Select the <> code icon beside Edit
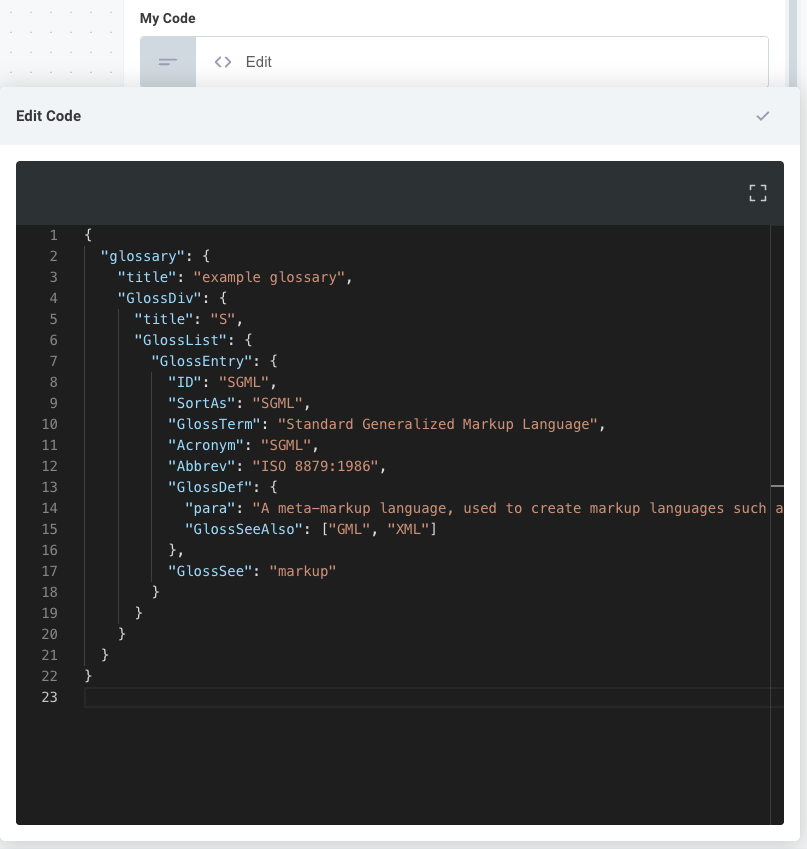The image size is (807, 849). point(222,61)
